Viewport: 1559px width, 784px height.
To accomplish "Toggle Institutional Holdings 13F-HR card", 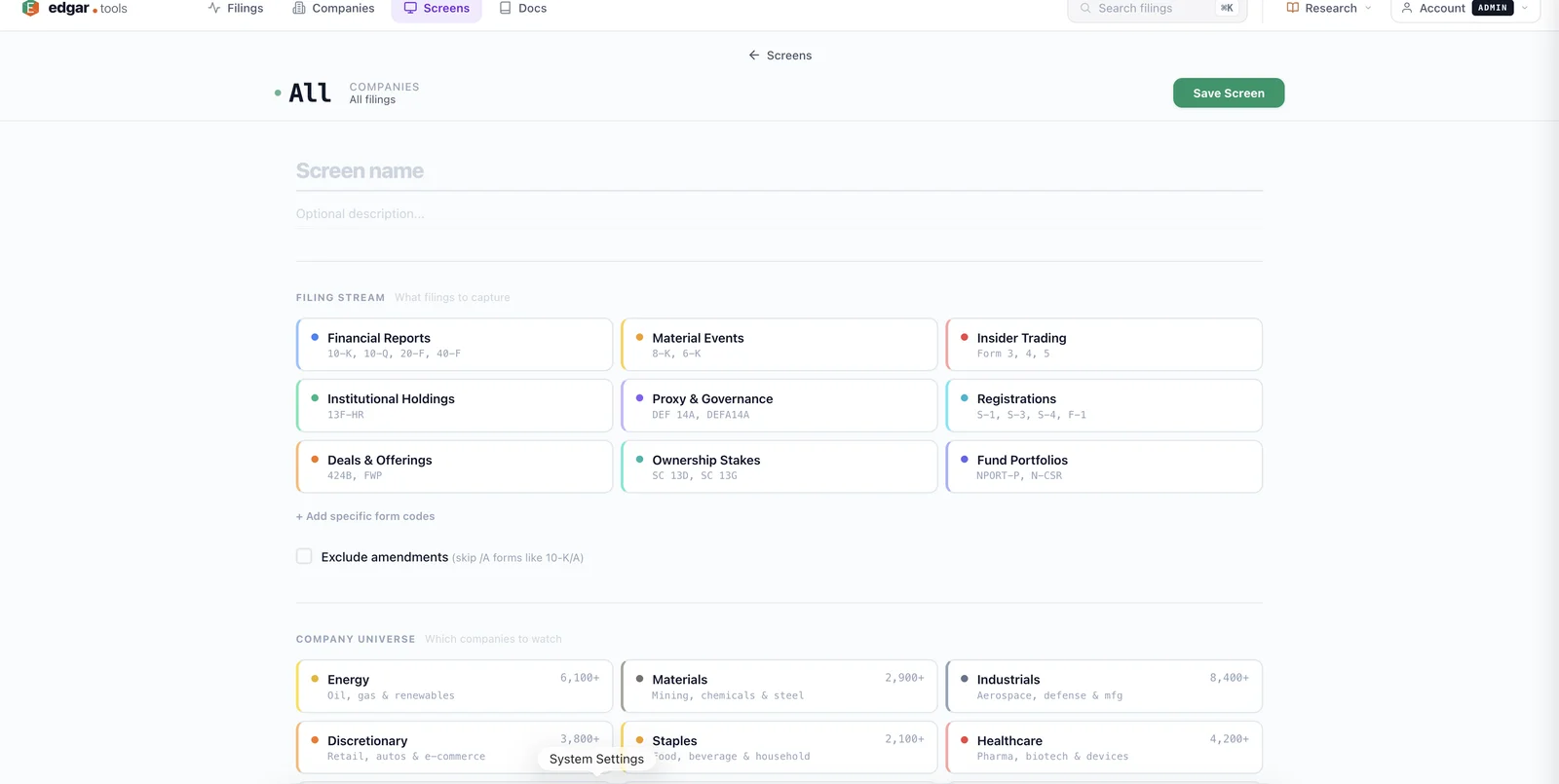I will (x=454, y=406).
